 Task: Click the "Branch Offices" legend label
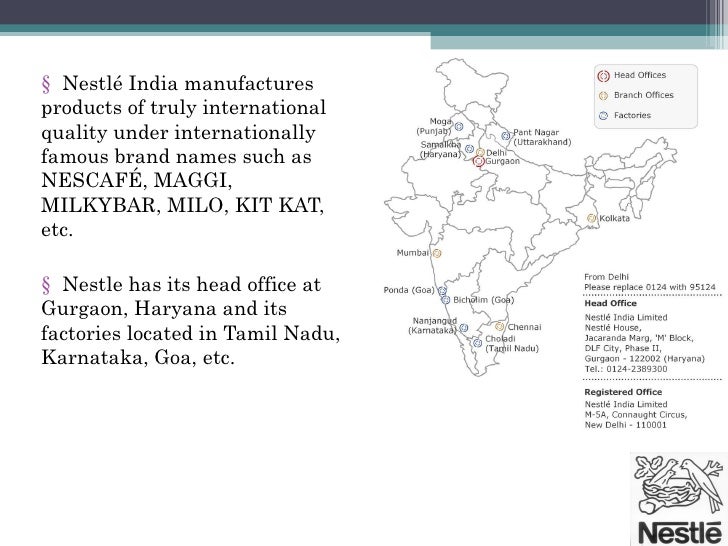[x=644, y=95]
